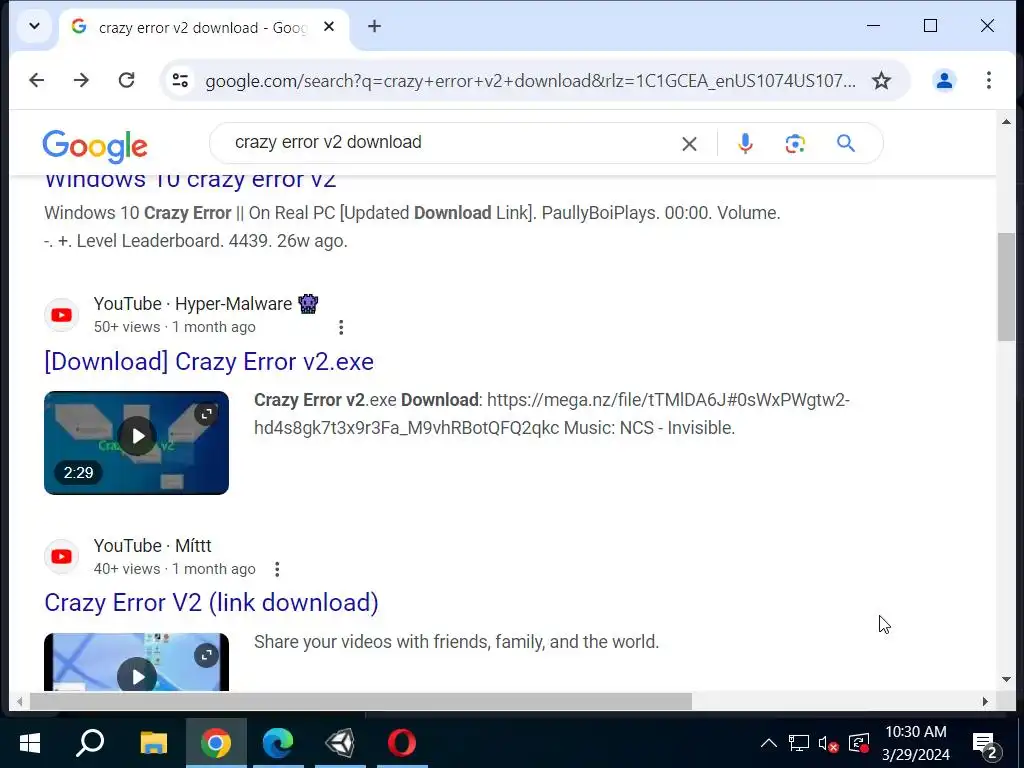
Task: Expand the Crazy Error v2.exe video preview
Action: click(x=206, y=413)
